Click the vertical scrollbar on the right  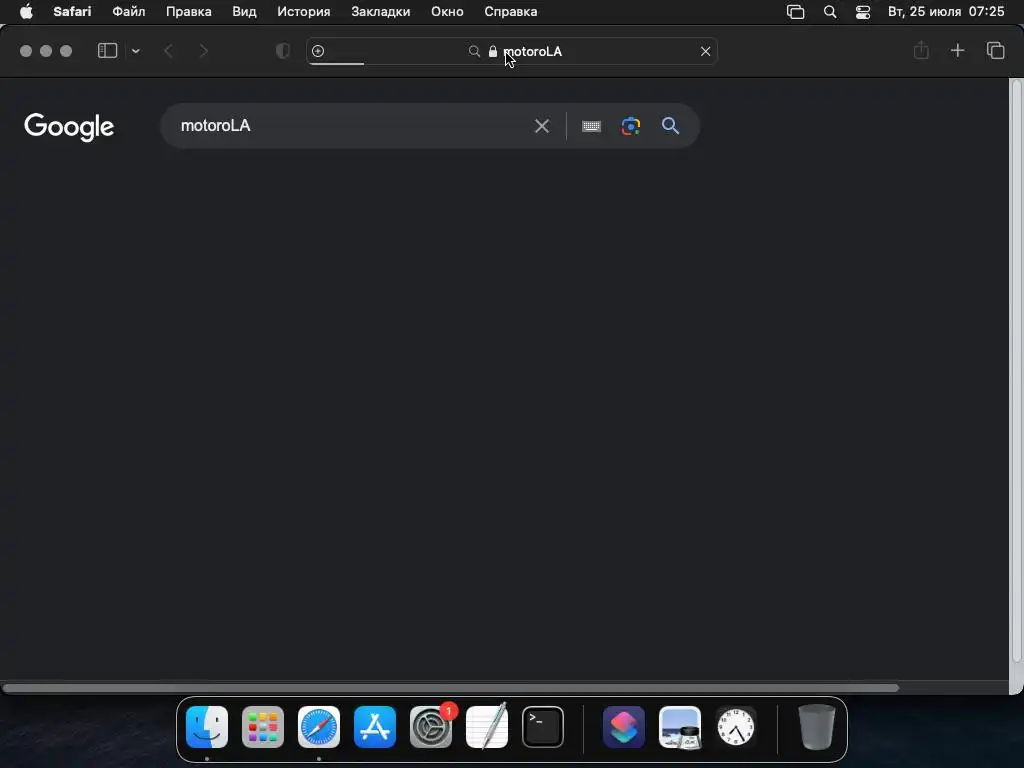tap(1016, 372)
